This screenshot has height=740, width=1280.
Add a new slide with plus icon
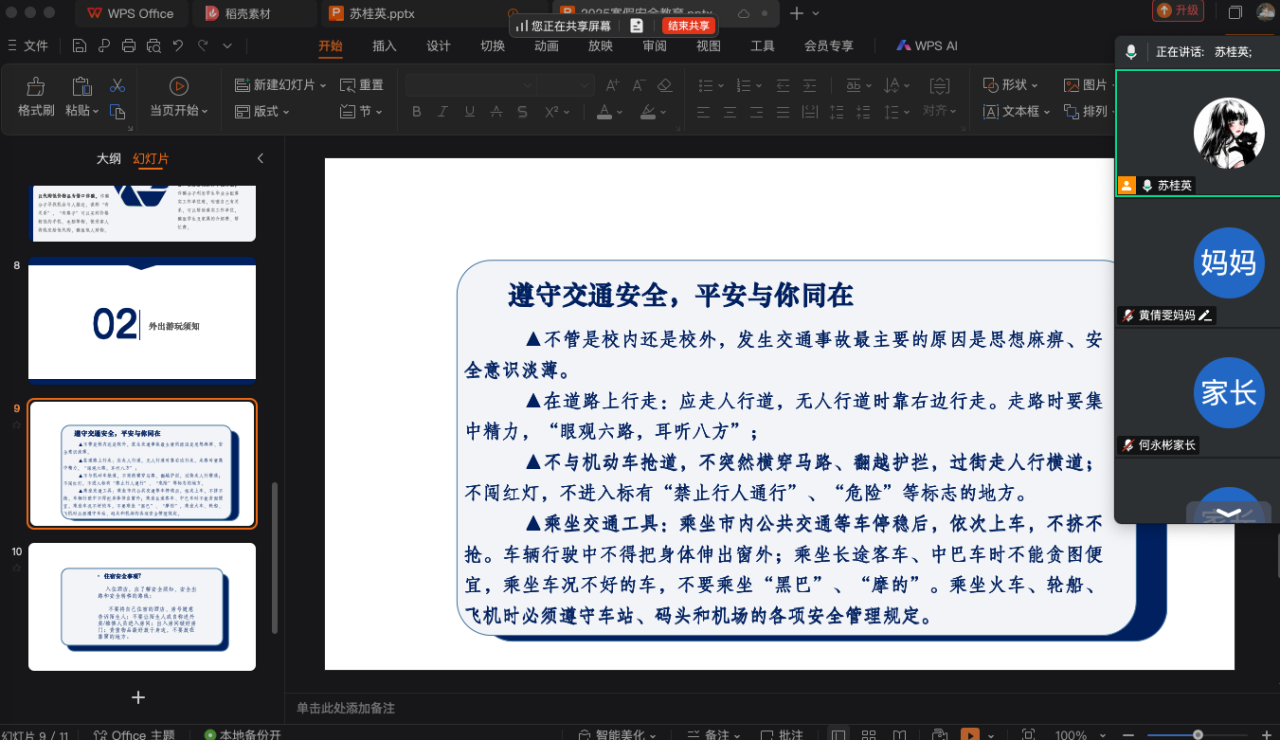pyautogui.click(x=138, y=697)
